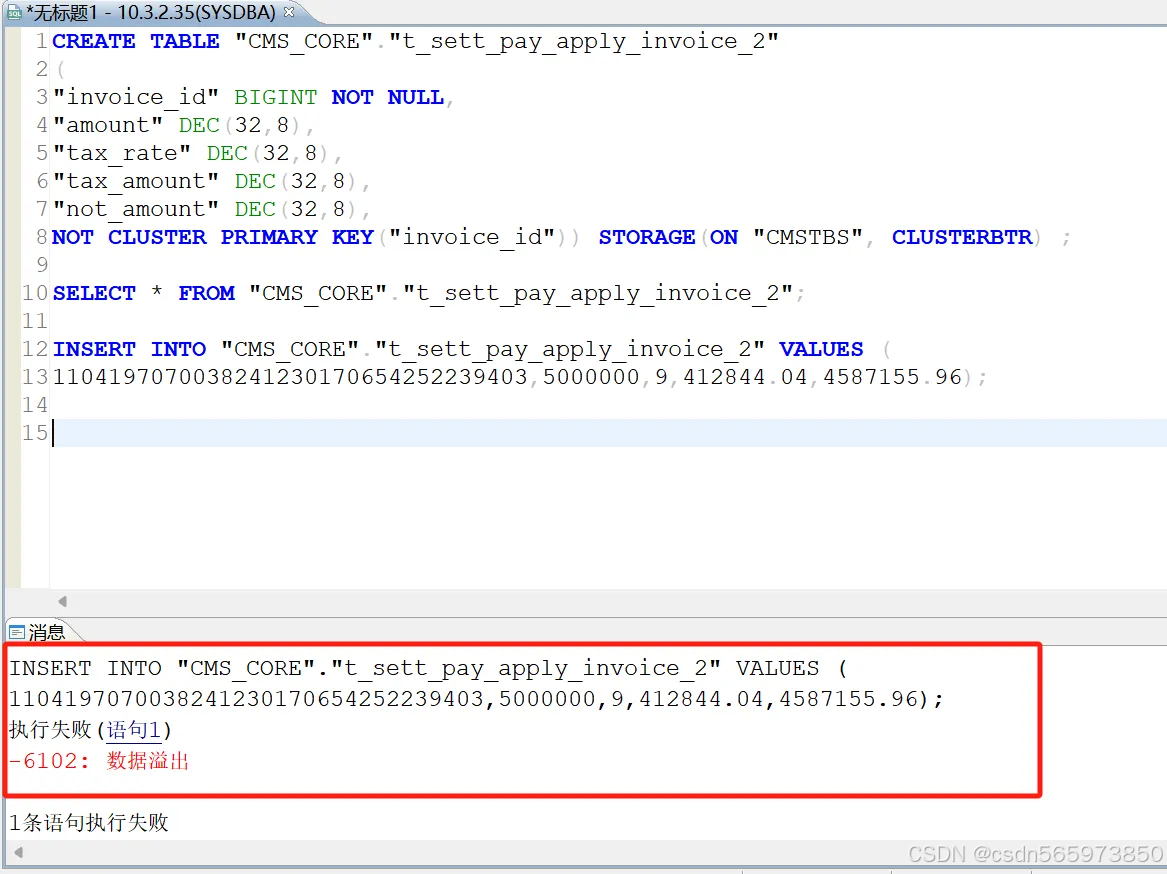This screenshot has width=1167, height=874.
Task: Click the SQL file icon on the editor tab
Action: pyautogui.click(x=13, y=13)
